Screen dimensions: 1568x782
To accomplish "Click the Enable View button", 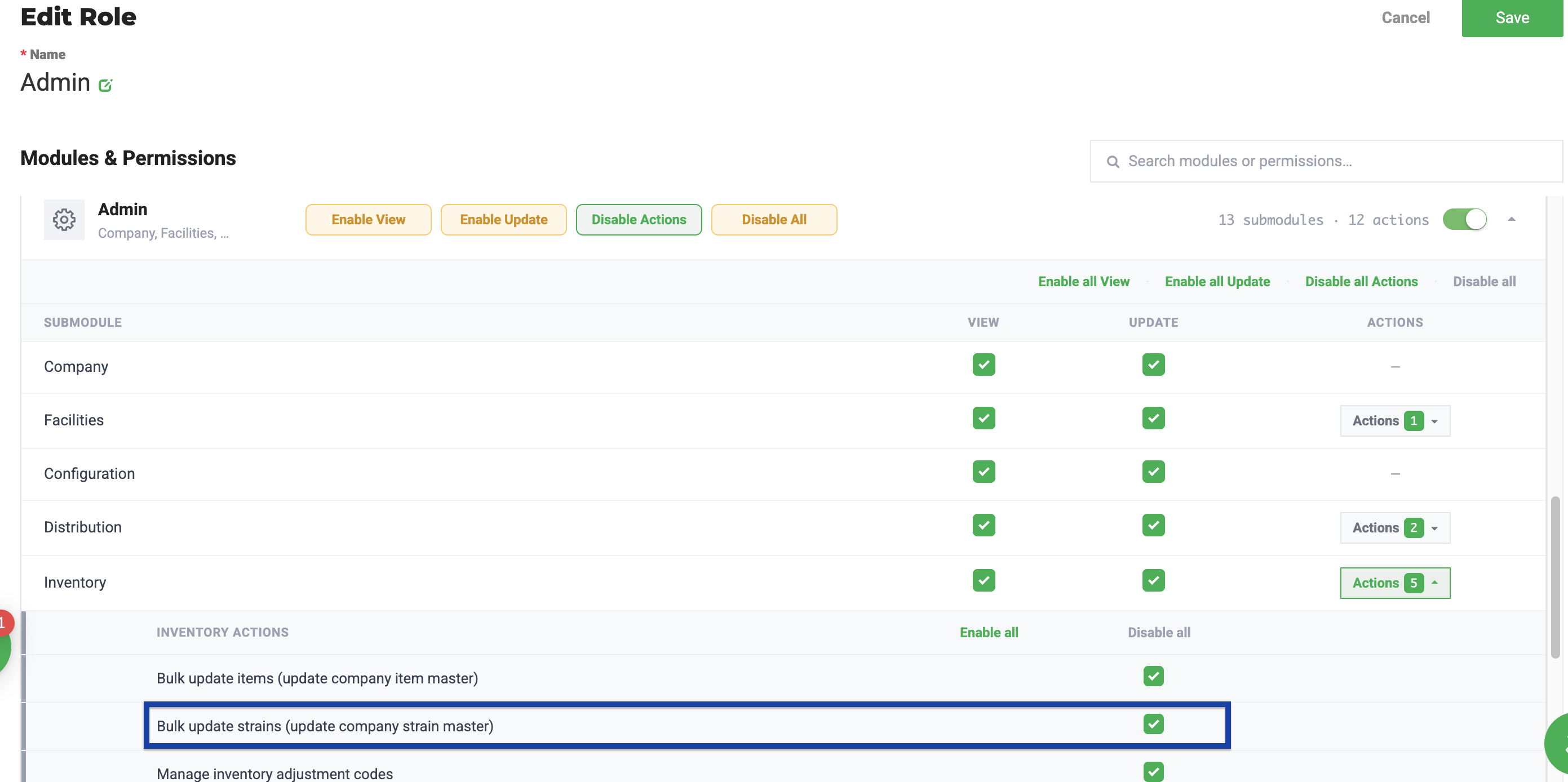I will click(368, 220).
